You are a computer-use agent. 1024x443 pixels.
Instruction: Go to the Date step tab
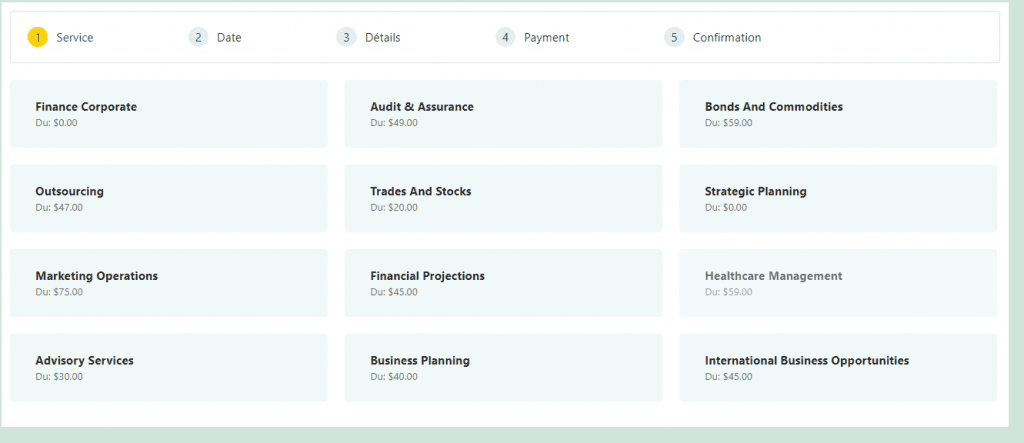click(229, 38)
